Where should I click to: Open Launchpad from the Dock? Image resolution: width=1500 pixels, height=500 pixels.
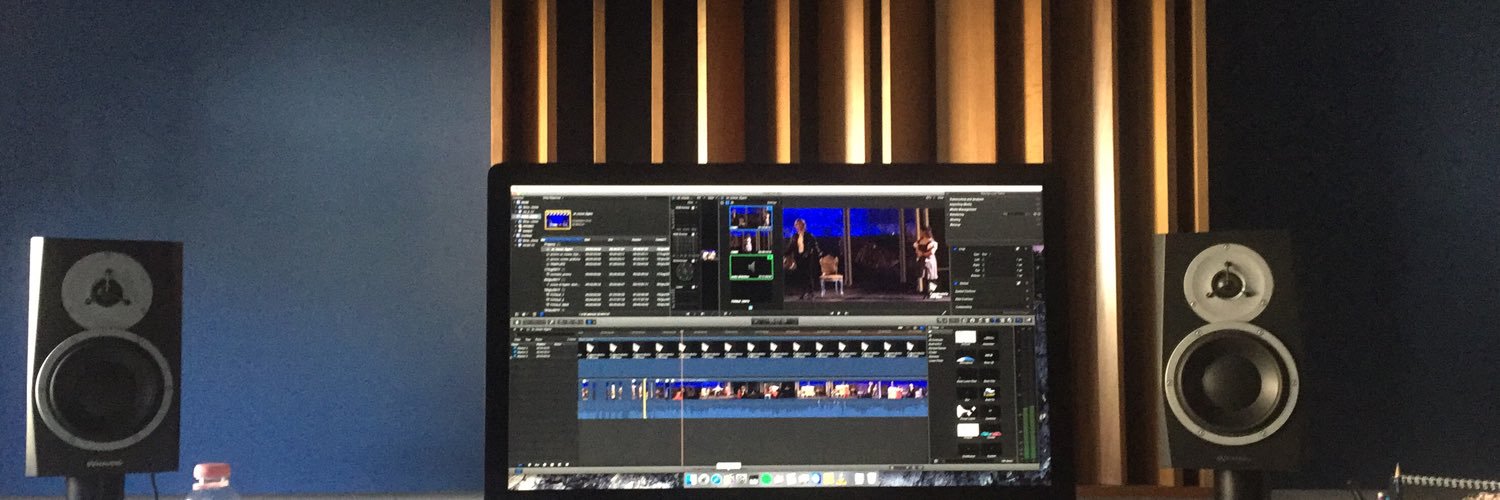point(704,479)
